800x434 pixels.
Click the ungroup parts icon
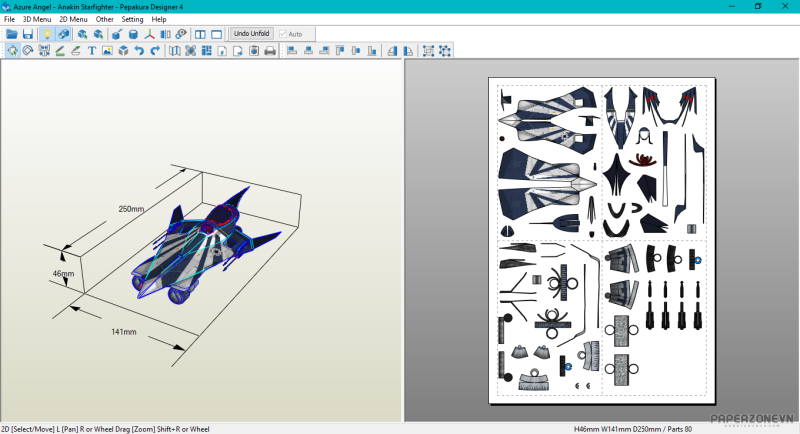(445, 50)
